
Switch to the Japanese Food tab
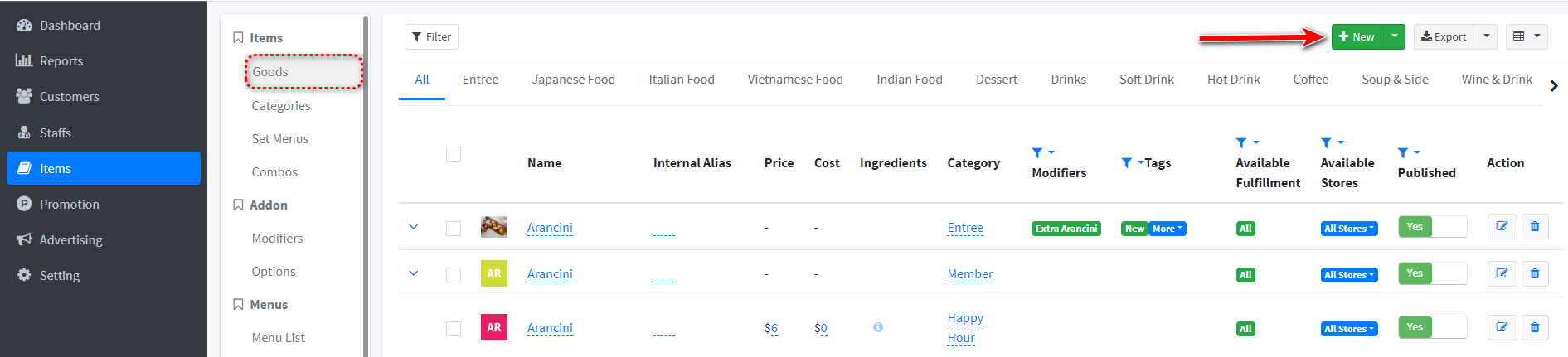573,80
